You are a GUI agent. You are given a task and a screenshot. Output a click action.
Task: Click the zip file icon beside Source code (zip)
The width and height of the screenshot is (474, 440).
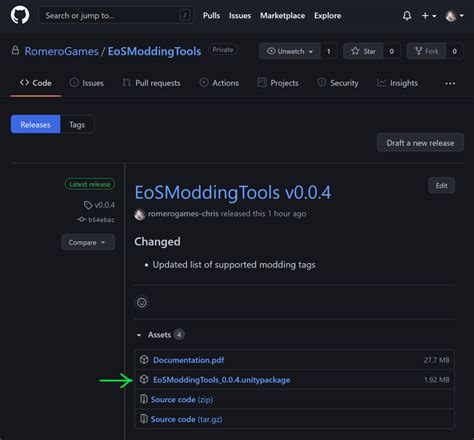[x=144, y=399]
